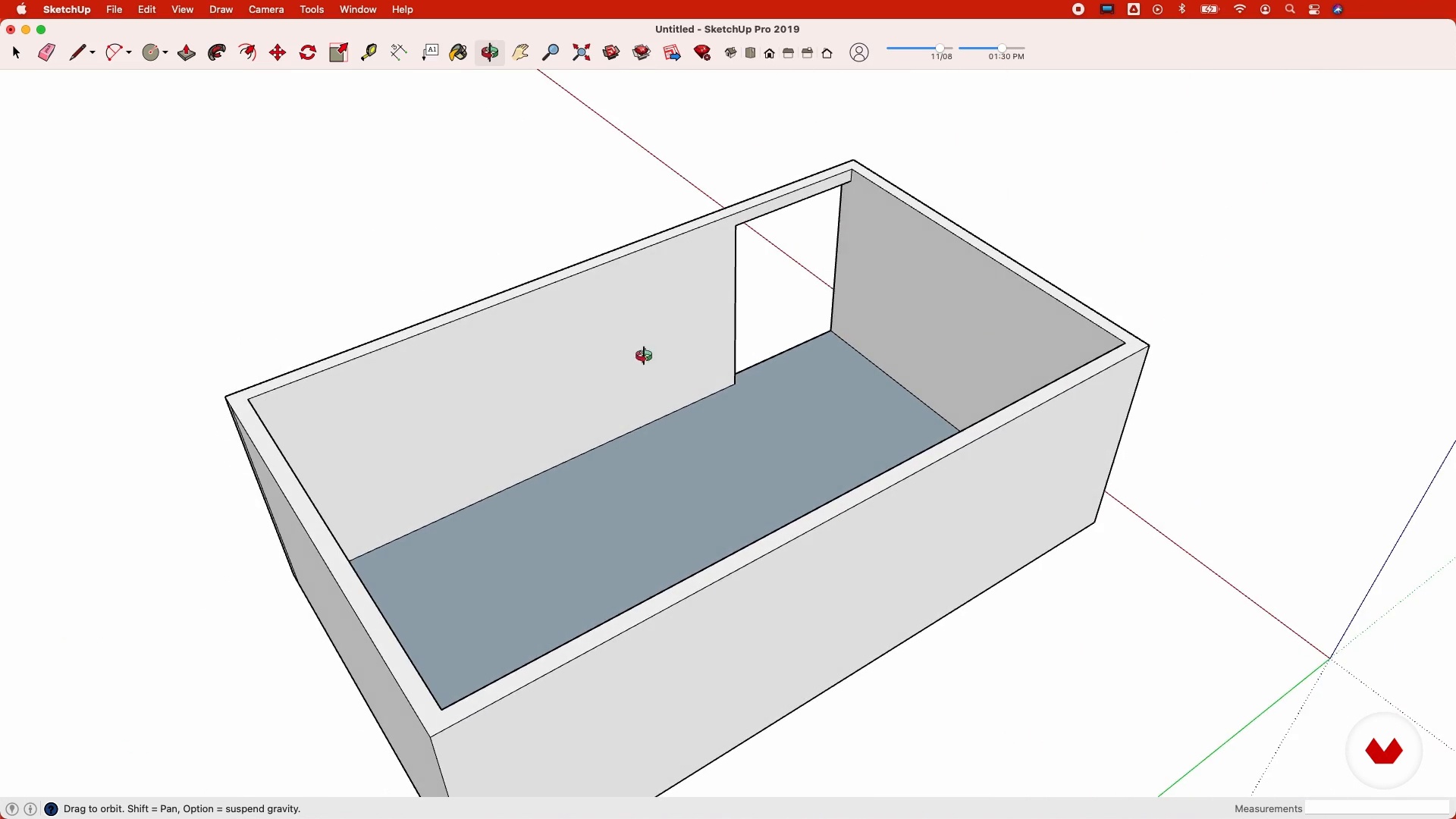Click geo-location status bar icon
Screen dimensions: 1456x819
point(12,809)
